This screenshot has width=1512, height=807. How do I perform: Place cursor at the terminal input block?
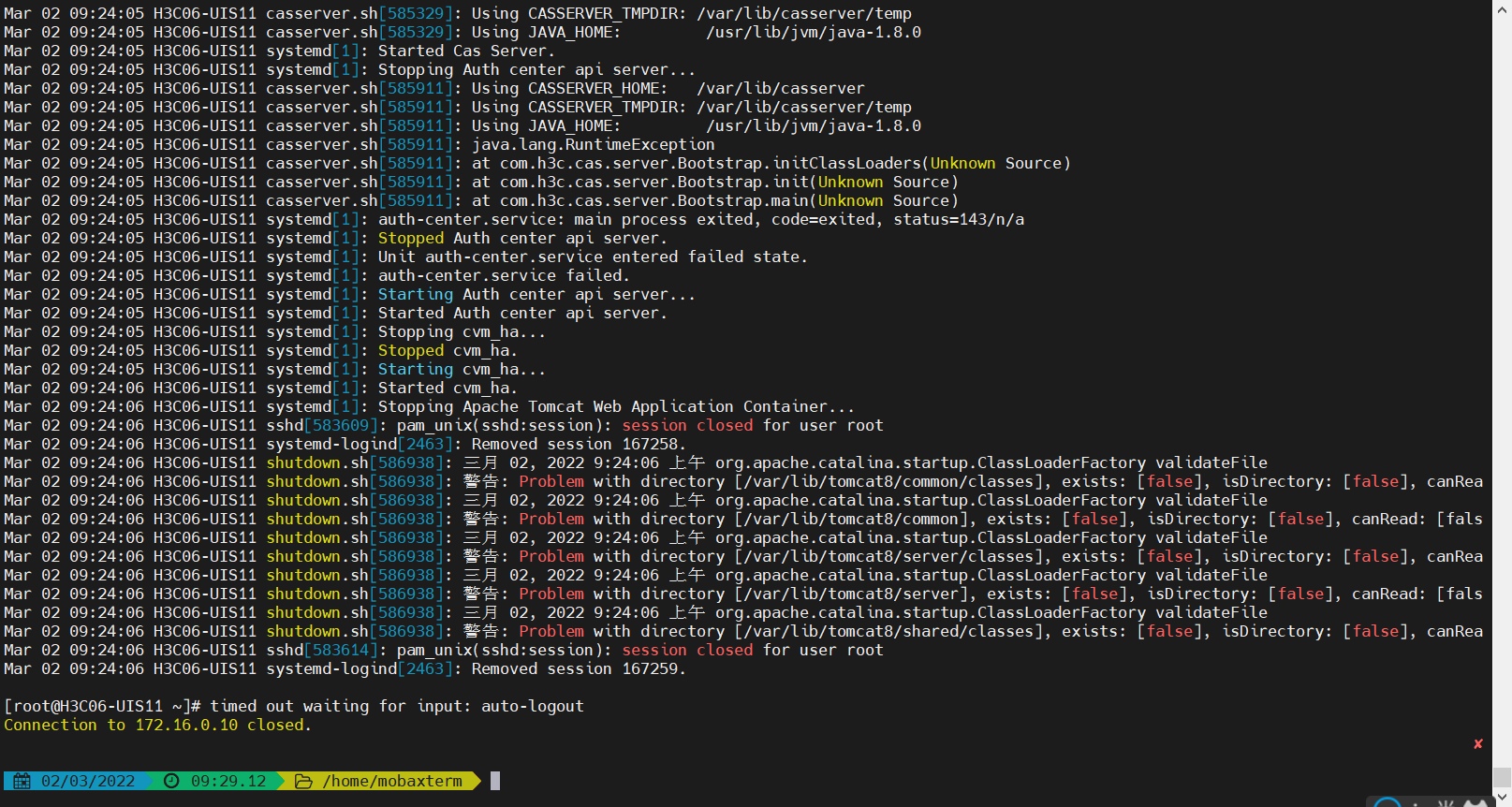(x=495, y=781)
